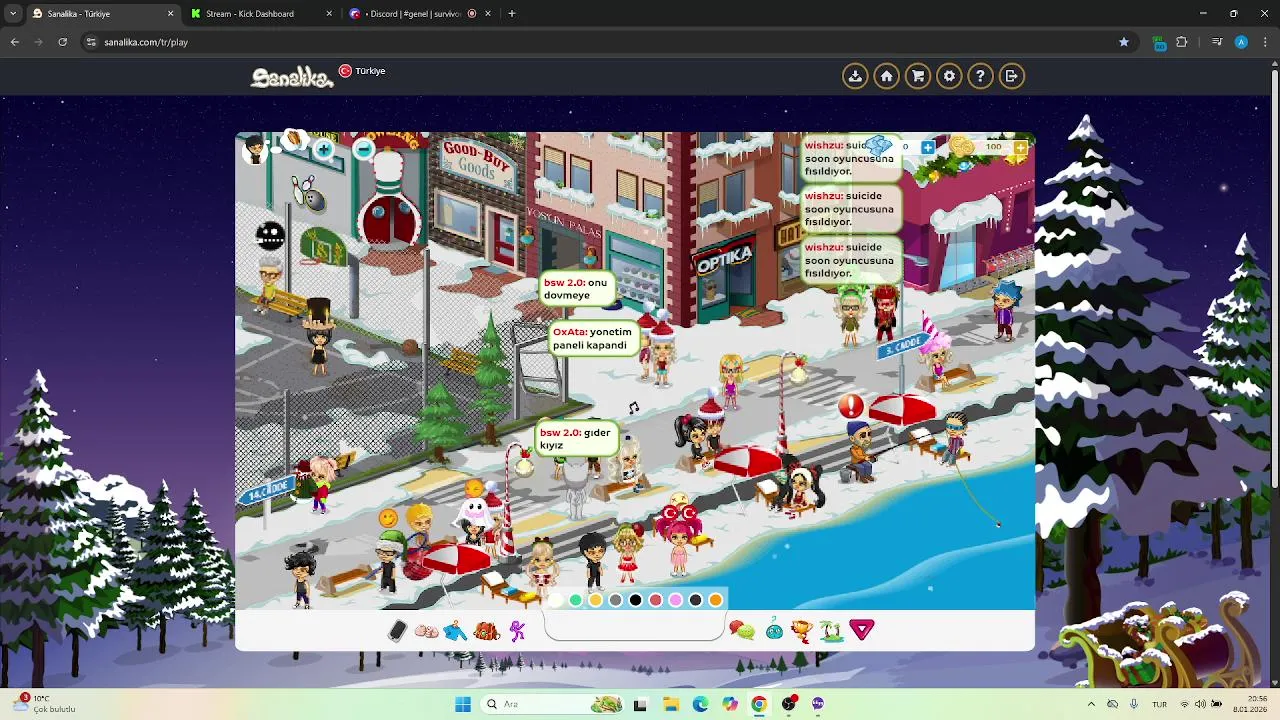Open Microsoft Edge from the taskbar

pos(700,704)
